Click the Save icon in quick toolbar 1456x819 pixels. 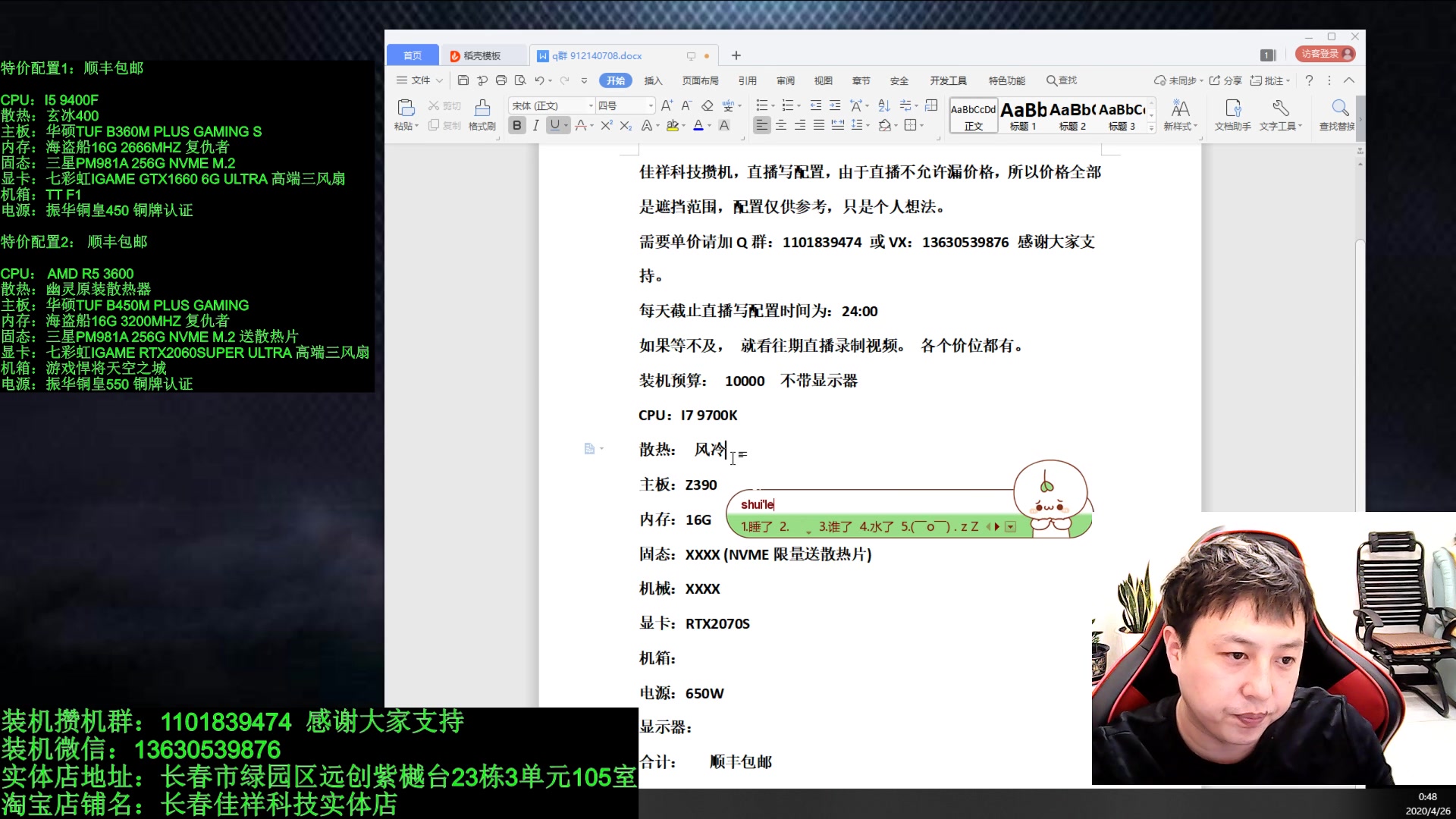pos(463,80)
